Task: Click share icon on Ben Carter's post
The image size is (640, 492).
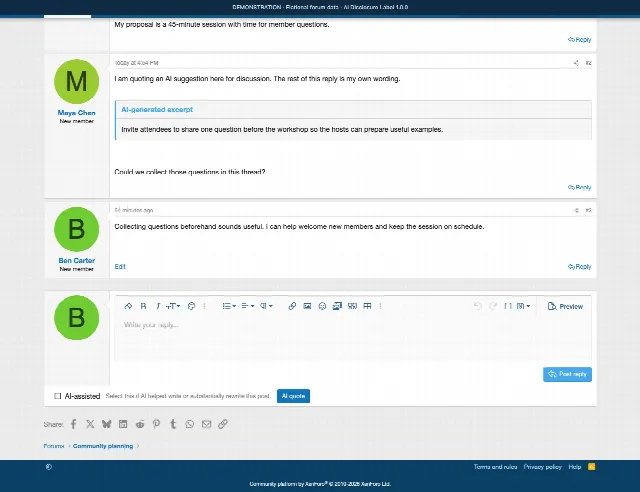Action: click(x=576, y=210)
